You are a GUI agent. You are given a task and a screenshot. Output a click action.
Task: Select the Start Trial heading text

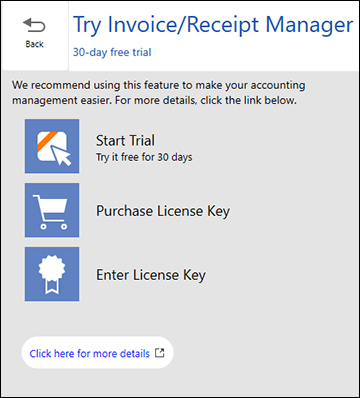(125, 140)
